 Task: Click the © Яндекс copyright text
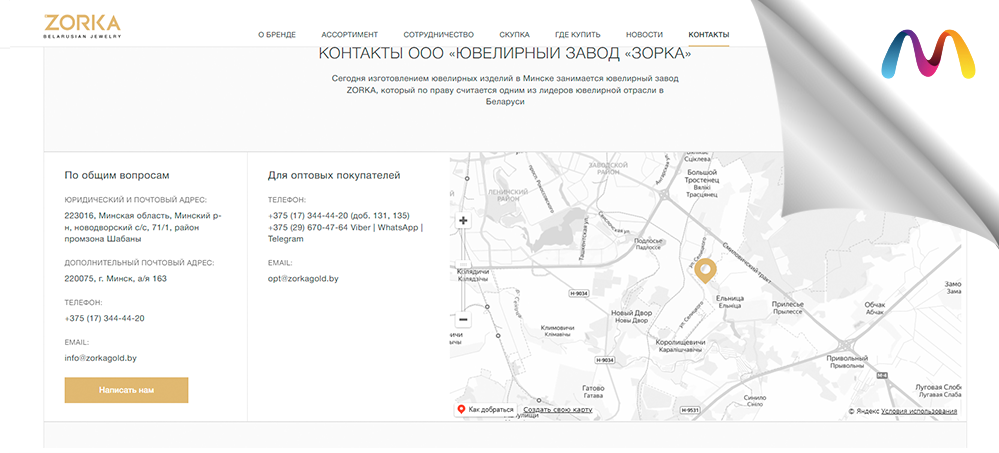(x=864, y=412)
